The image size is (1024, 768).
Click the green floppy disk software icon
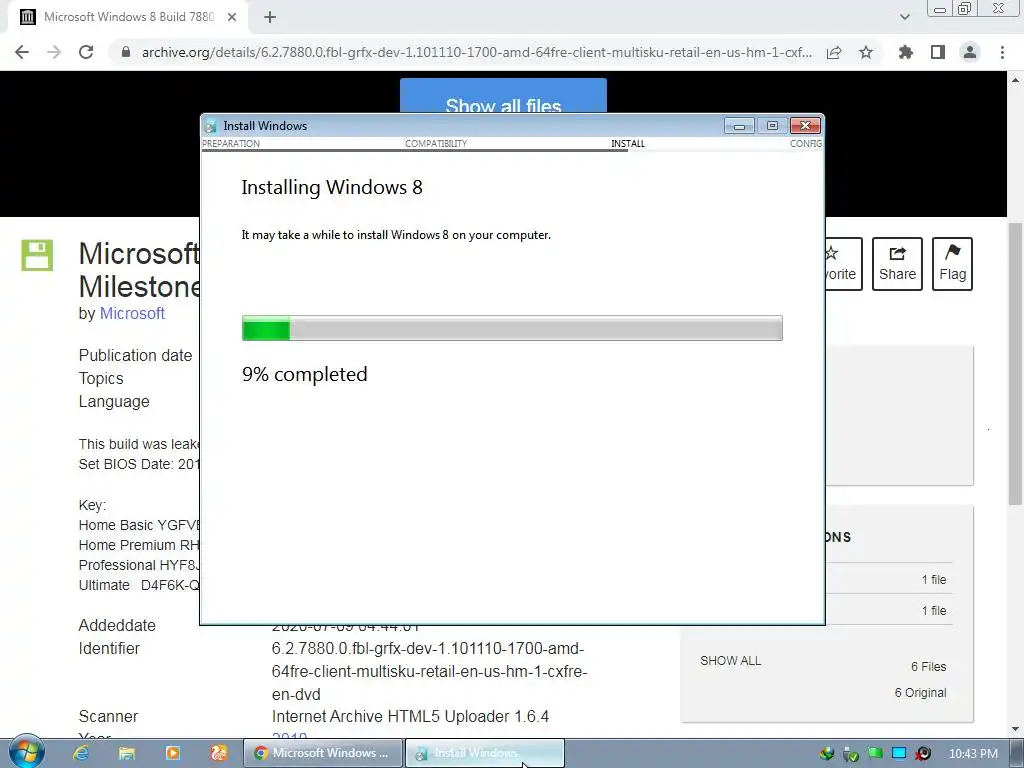point(37,255)
